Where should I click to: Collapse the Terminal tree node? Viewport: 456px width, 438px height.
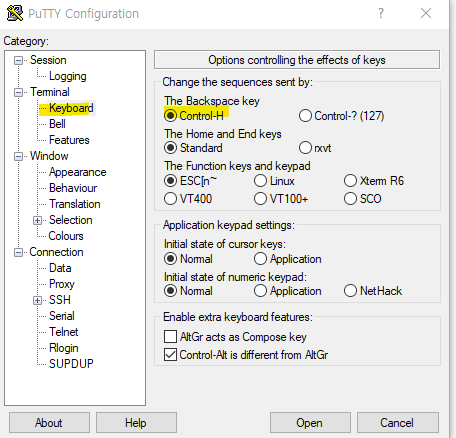pyautogui.click(x=18, y=92)
